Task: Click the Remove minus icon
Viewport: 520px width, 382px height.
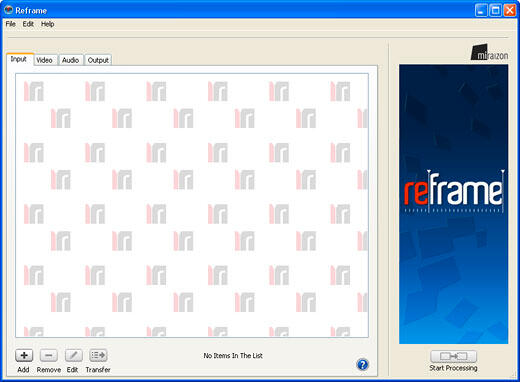Action: tap(49, 355)
